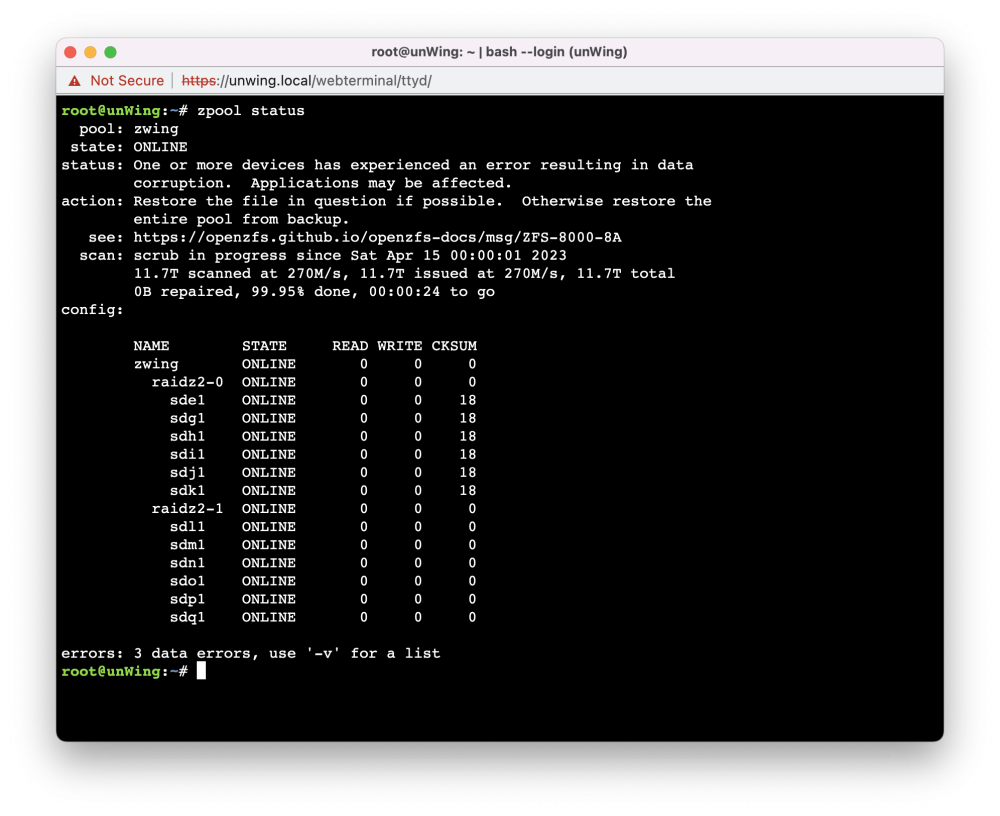Minimize the window with the yellow button
The image size is (1000, 816).
pos(91,52)
